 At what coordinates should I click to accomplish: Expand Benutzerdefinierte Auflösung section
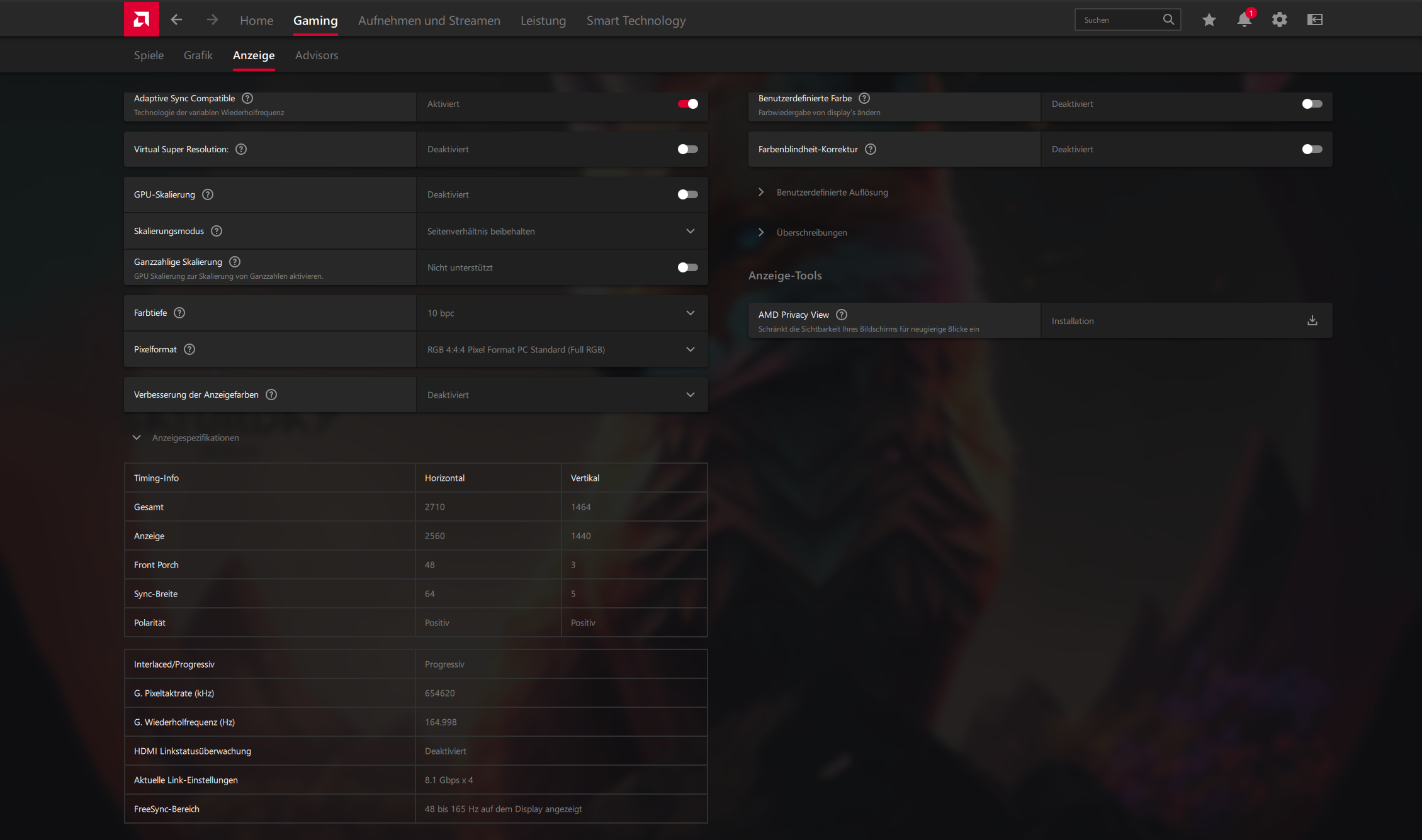832,193
